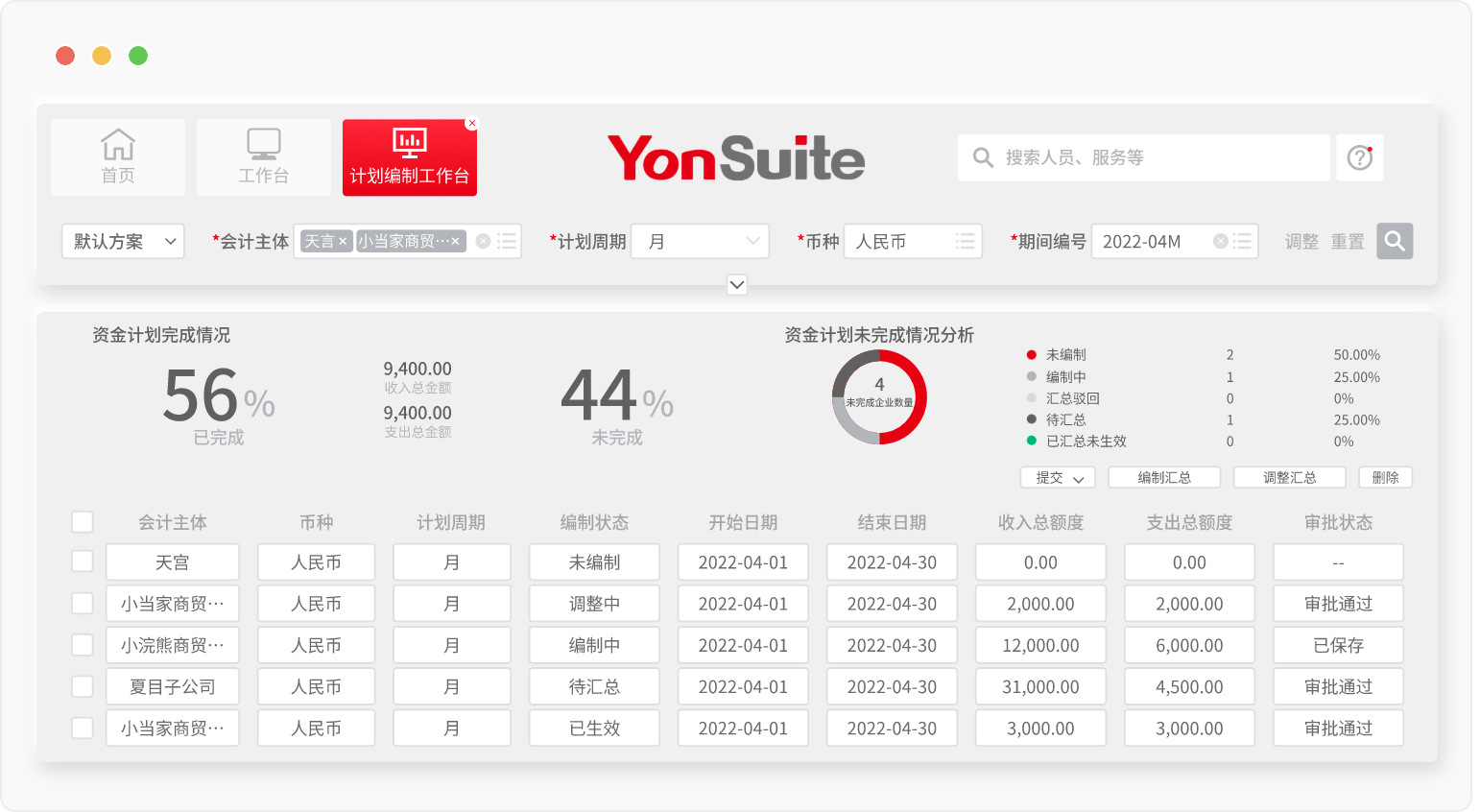This screenshot has width=1480, height=812.
Task: Close the 计划编制工作台 tab with its X
Action: click(x=471, y=124)
